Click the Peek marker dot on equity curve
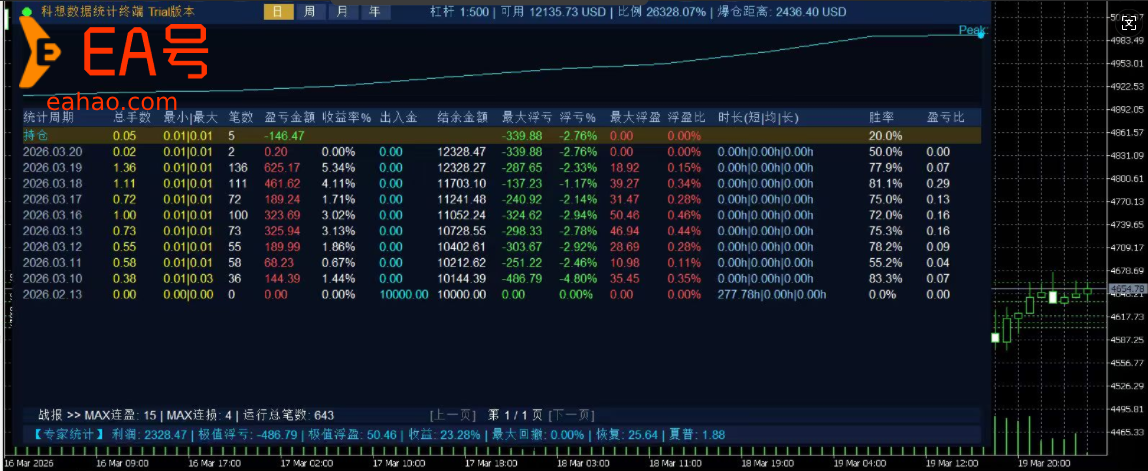The image size is (1148, 471). point(980,35)
